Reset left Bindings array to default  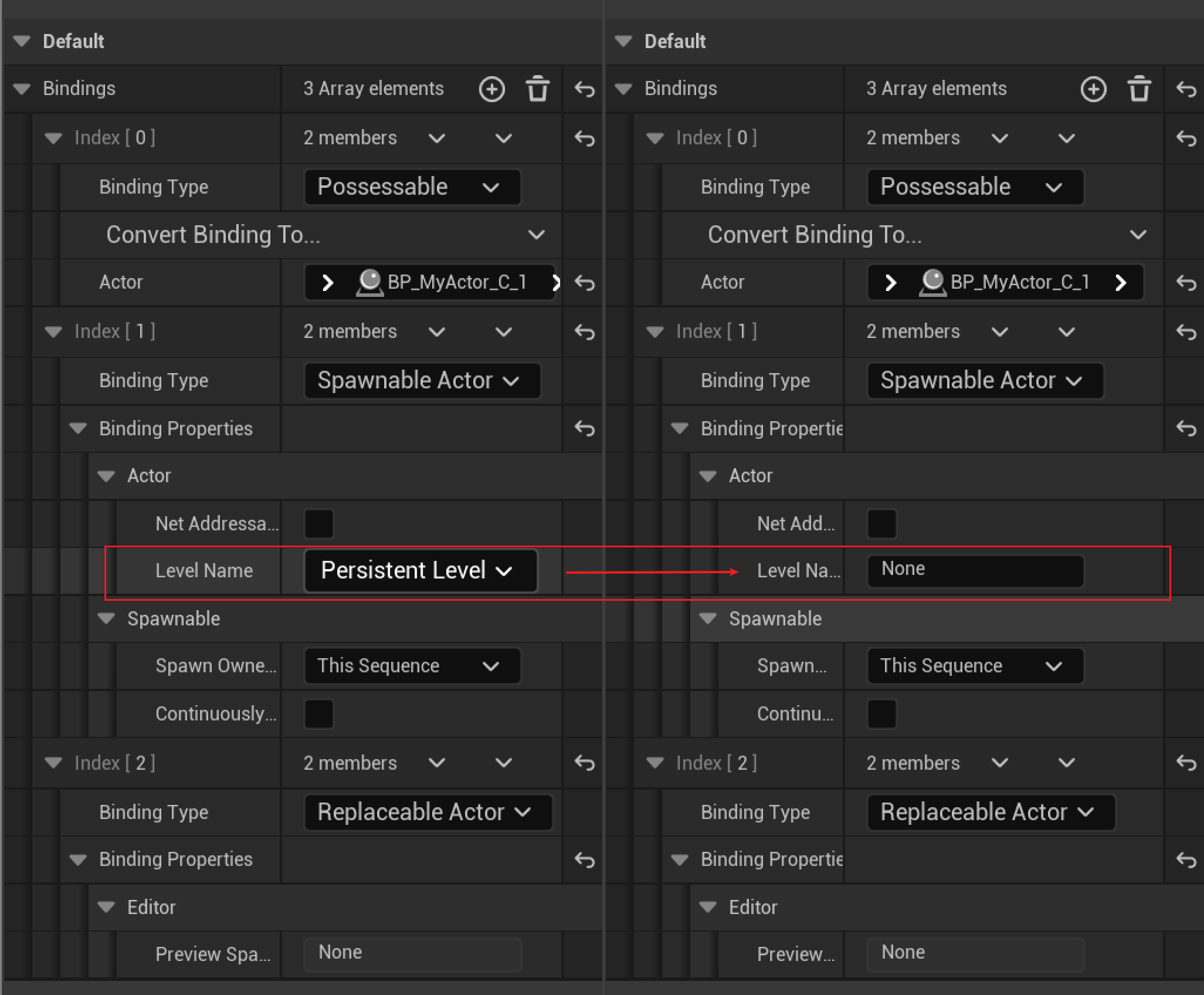(584, 90)
